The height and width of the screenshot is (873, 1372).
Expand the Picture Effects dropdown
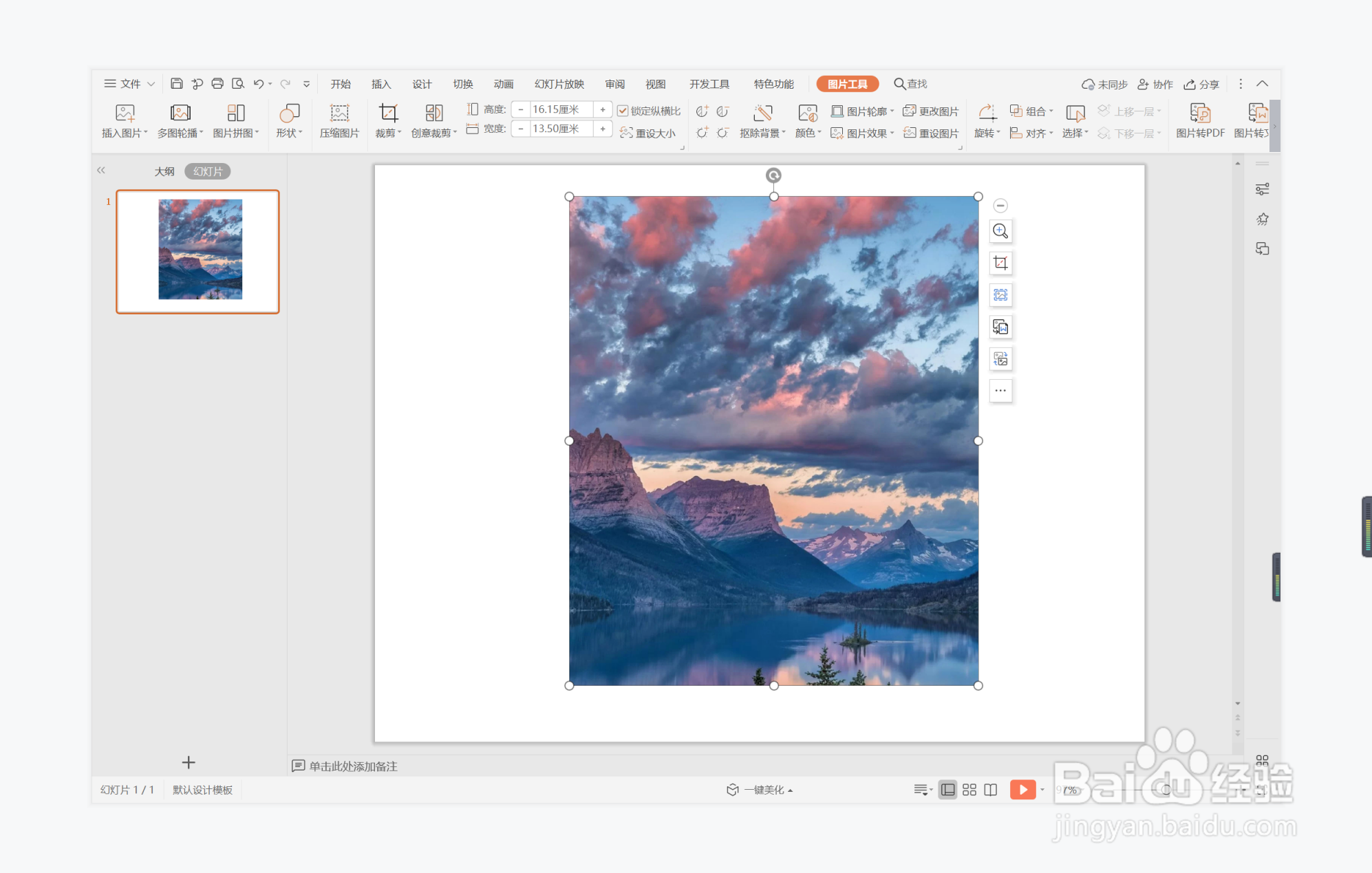862,133
